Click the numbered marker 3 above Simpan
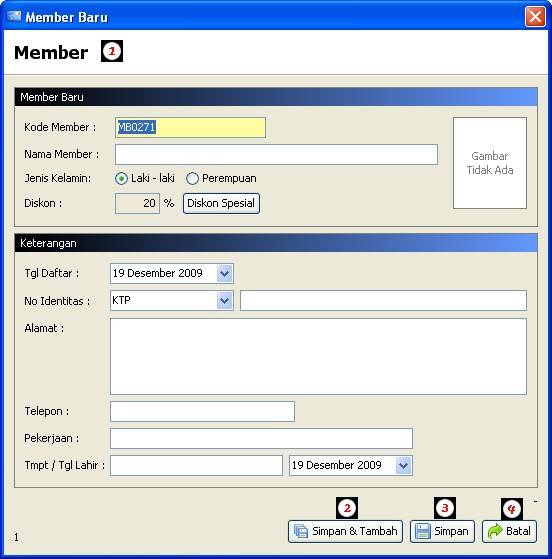The image size is (552, 559). pyautogui.click(x=445, y=508)
